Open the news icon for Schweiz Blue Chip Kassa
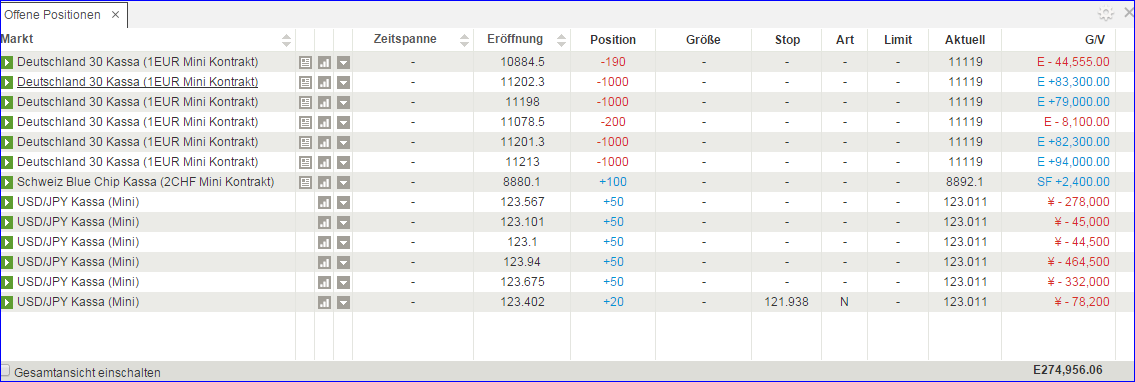This screenshot has width=1135, height=382. (305, 182)
